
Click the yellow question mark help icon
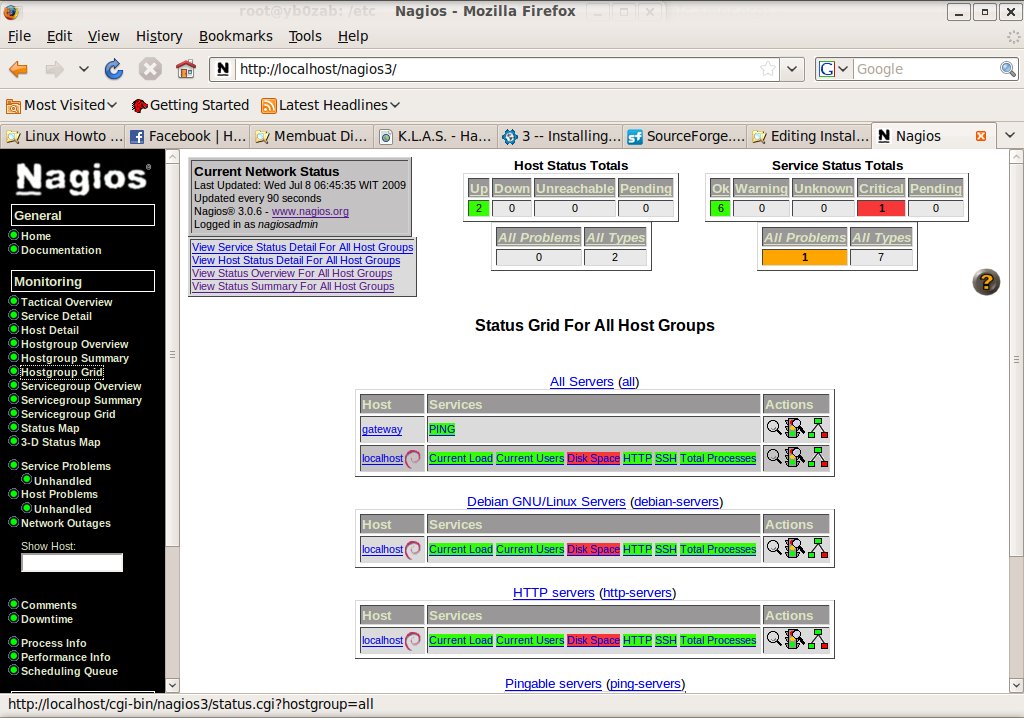[985, 282]
